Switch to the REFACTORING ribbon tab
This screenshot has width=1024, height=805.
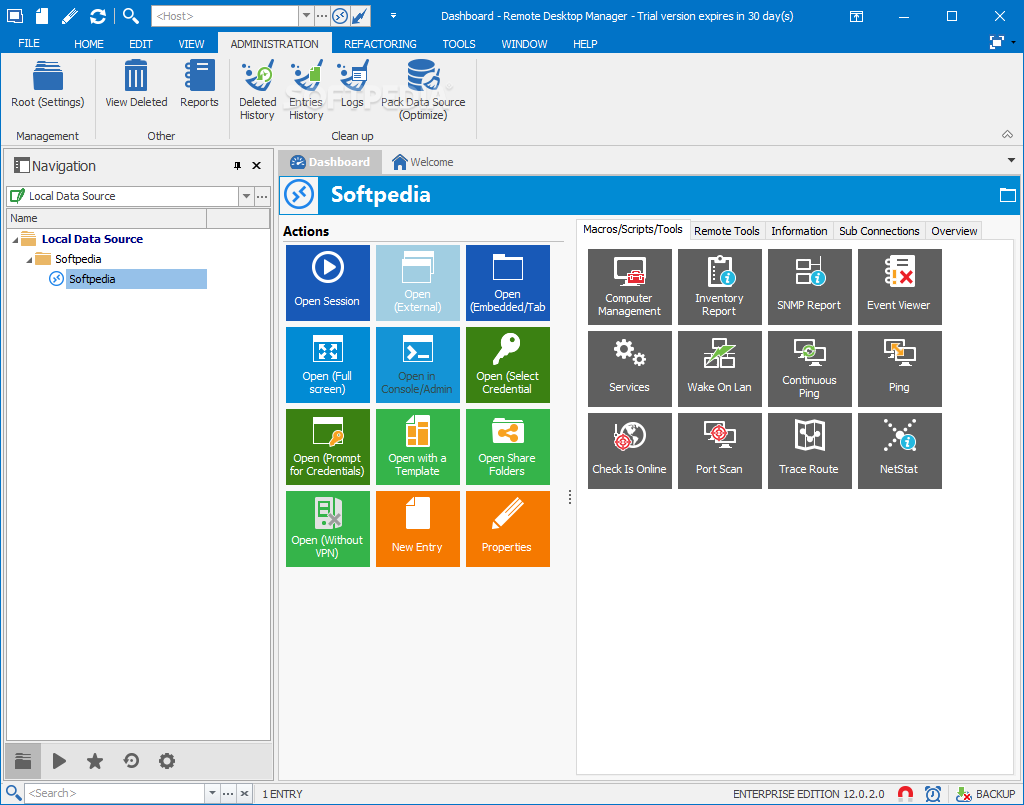pos(380,44)
